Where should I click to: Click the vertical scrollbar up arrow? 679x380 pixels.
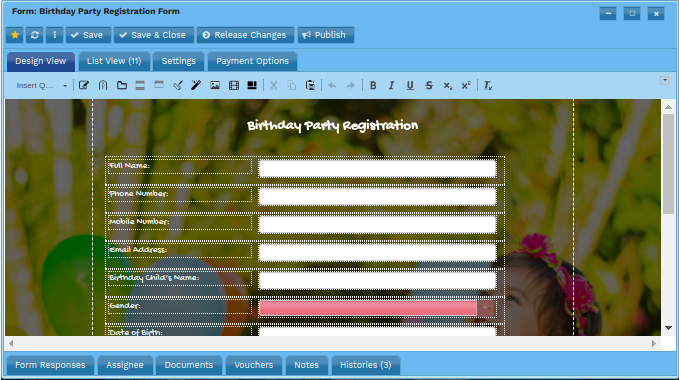click(668, 107)
